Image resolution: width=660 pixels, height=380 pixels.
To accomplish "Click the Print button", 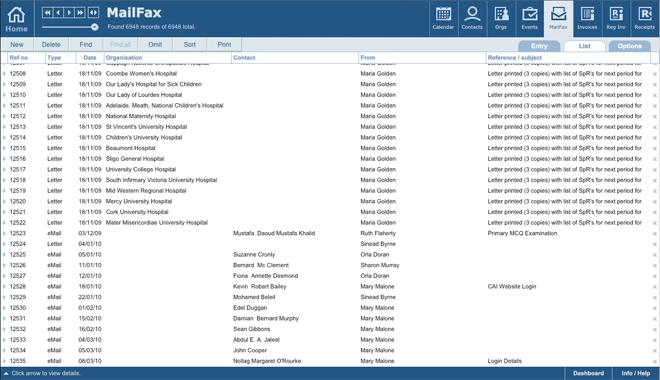I will (224, 45).
